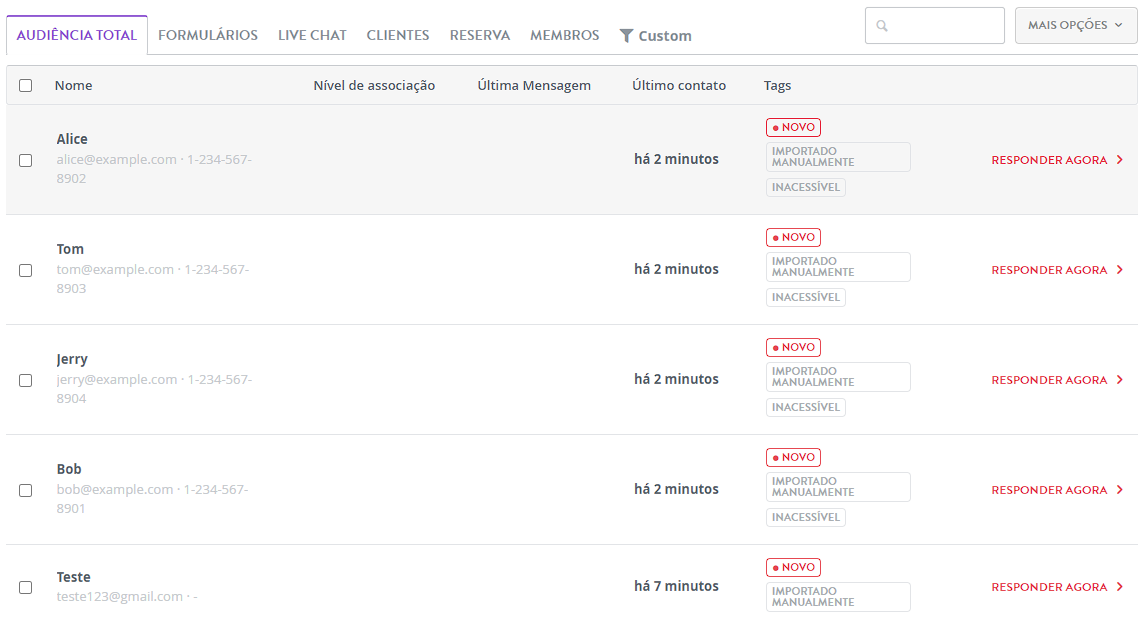Image resolution: width=1143 pixels, height=625 pixels.
Task: Click the Novo tag on Tom's row
Action: [x=793, y=237]
